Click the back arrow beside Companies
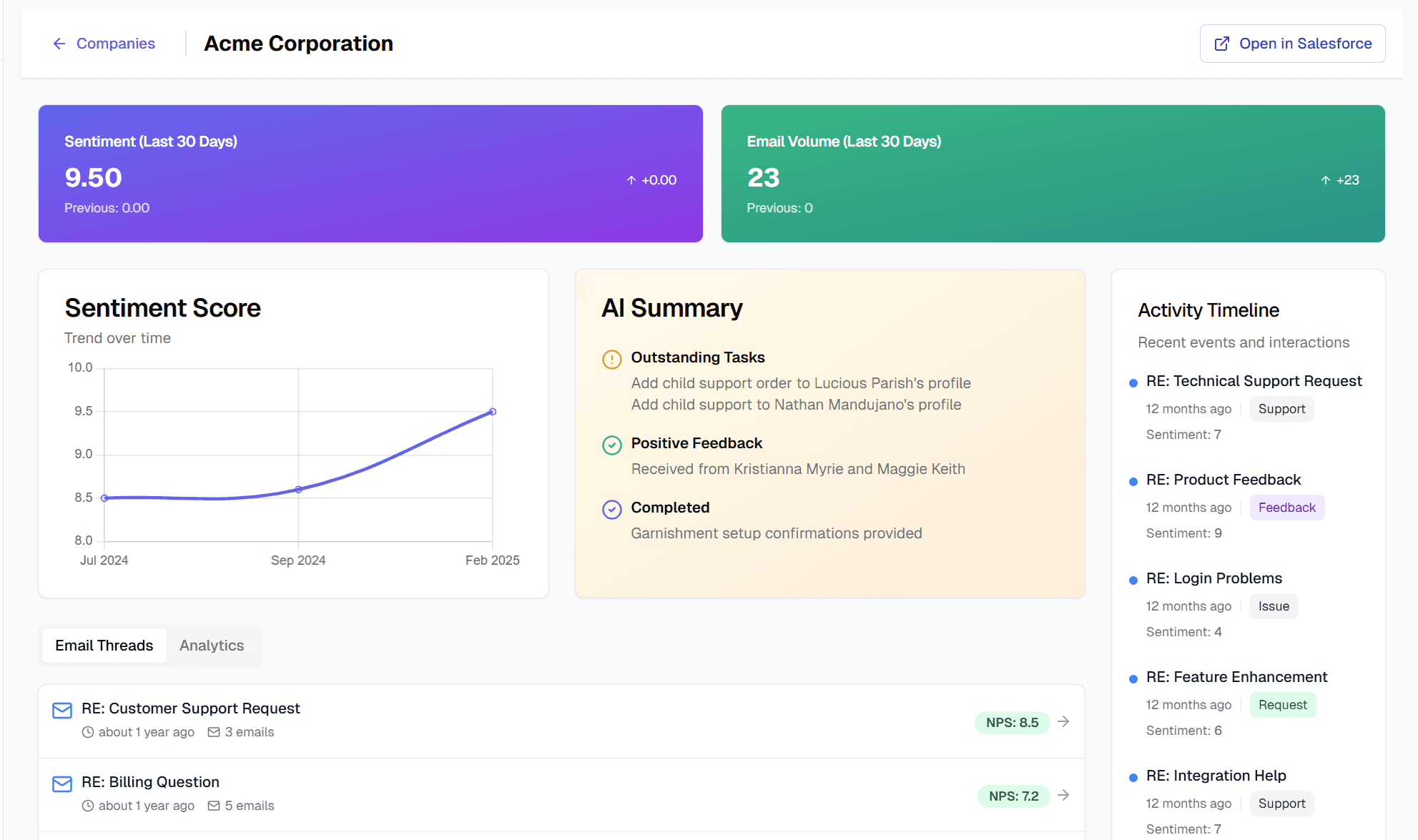The image size is (1418, 840). point(59,44)
